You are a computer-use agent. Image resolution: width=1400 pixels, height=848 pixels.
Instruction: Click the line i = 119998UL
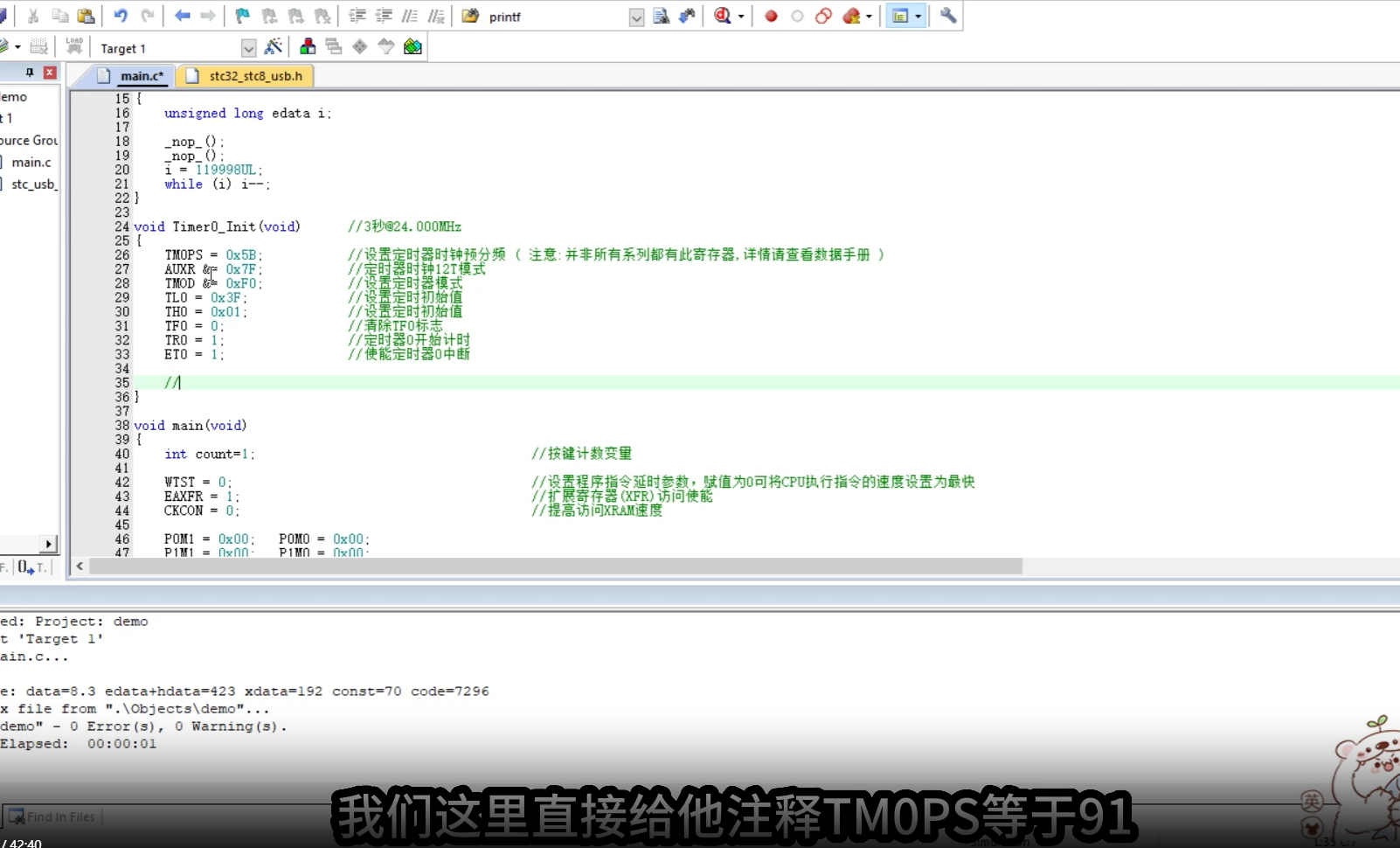(x=213, y=170)
